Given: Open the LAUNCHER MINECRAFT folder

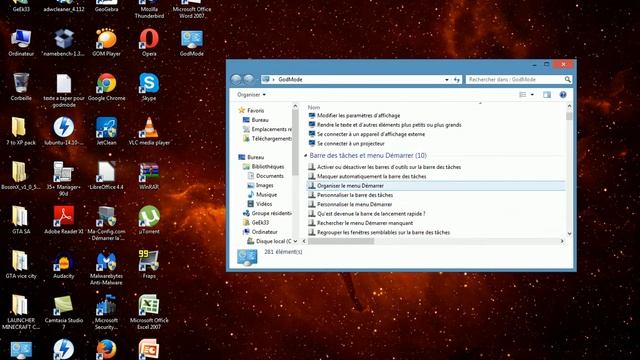Looking at the screenshot, I should click(21, 313).
